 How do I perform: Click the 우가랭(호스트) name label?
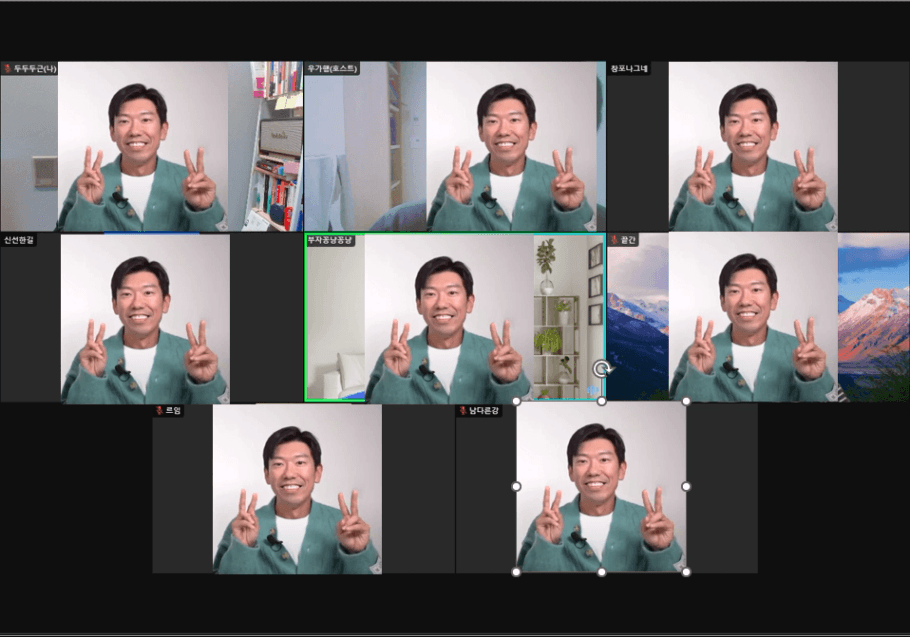tap(333, 69)
